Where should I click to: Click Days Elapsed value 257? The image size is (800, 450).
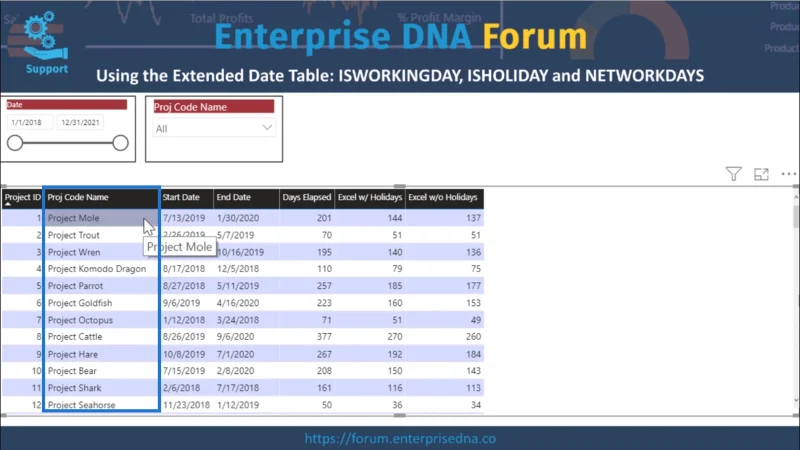324,286
